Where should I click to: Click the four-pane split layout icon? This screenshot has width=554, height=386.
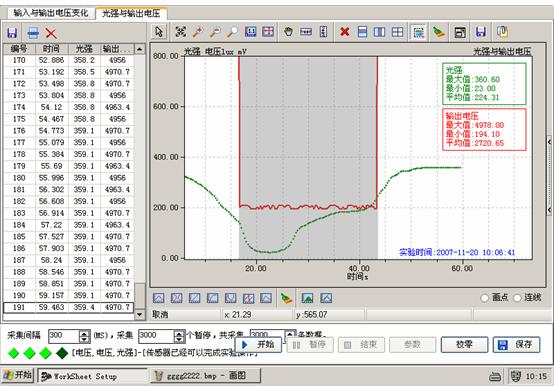pyautogui.click(x=397, y=32)
